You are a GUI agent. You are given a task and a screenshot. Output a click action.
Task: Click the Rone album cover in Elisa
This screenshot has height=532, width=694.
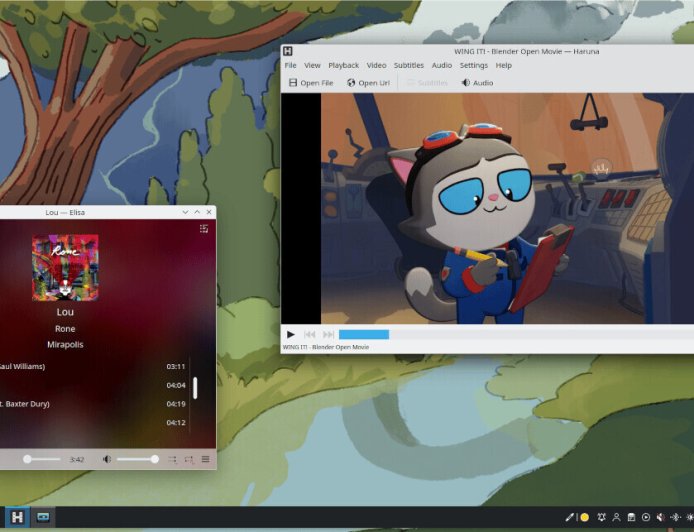click(65, 268)
